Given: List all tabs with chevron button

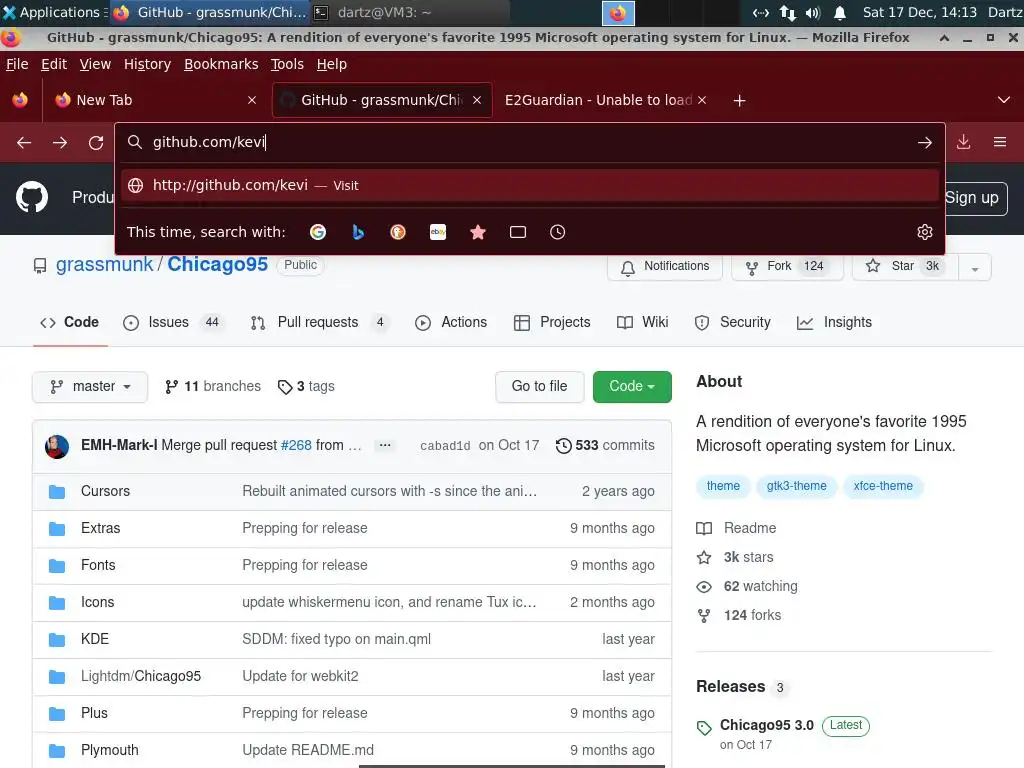Looking at the screenshot, I should tap(1004, 100).
